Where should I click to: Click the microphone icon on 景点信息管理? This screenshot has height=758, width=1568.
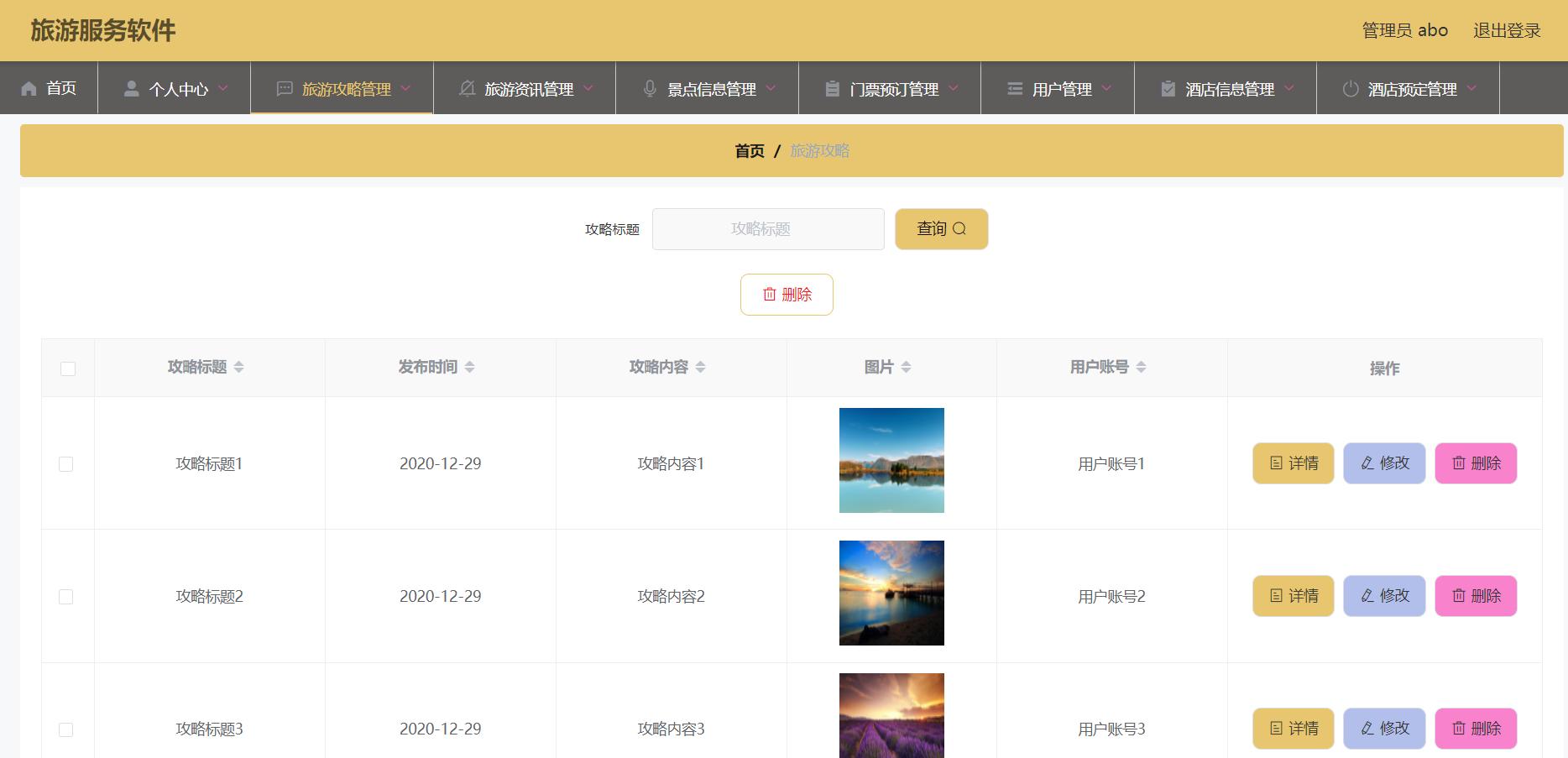(x=649, y=87)
